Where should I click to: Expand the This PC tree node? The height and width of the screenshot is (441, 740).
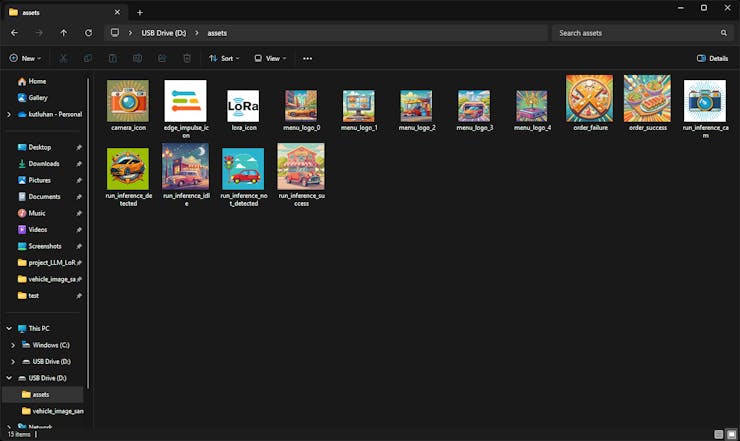click(8, 328)
